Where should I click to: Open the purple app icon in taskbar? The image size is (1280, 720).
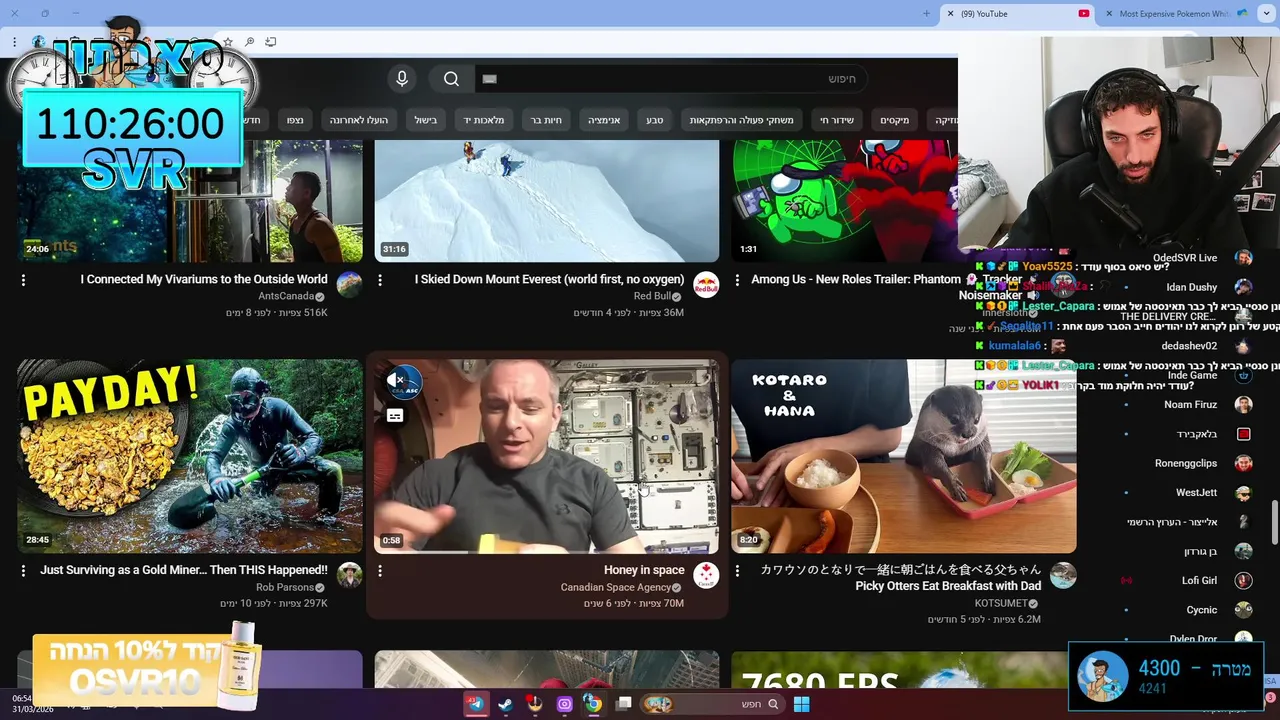point(564,704)
